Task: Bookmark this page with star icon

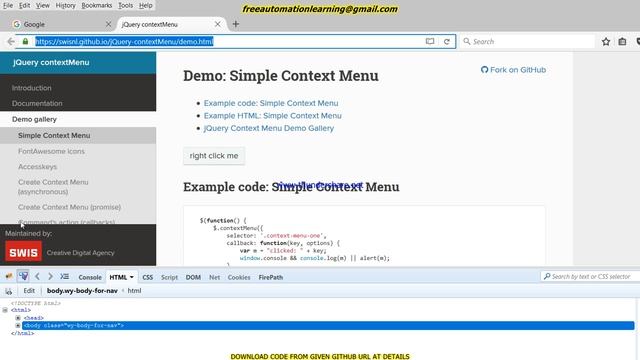Action: [606, 41]
